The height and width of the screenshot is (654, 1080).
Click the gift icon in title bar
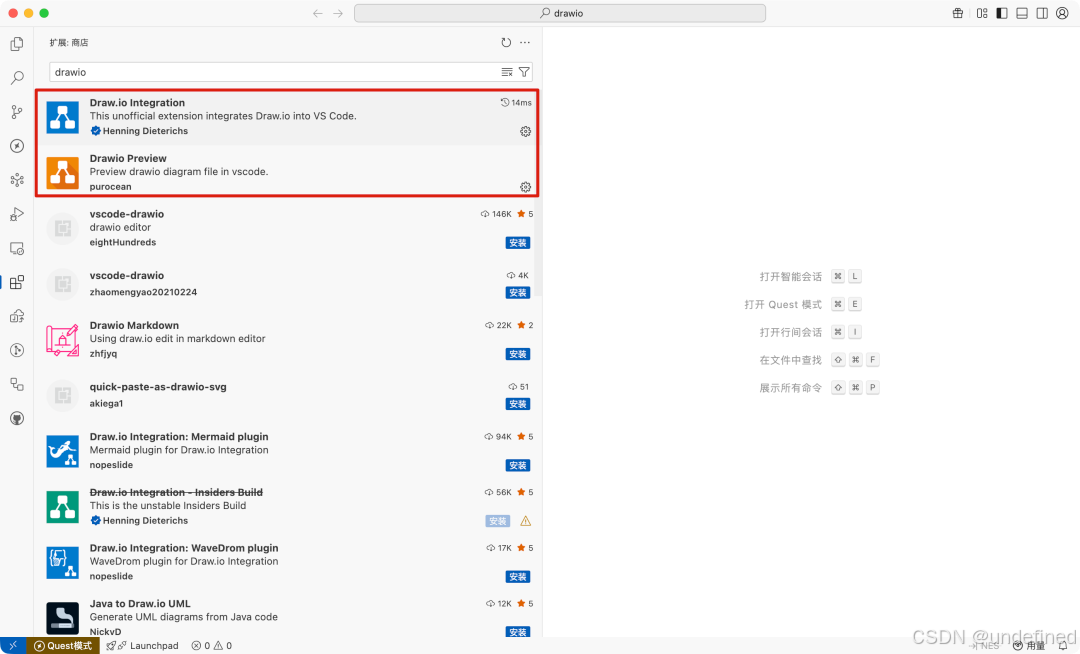click(957, 13)
